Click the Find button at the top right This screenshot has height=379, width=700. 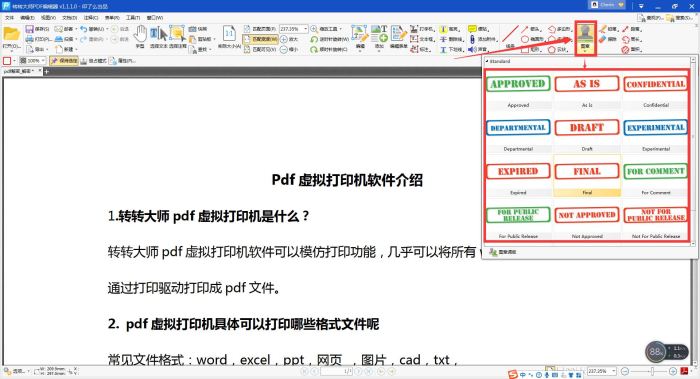click(x=650, y=18)
